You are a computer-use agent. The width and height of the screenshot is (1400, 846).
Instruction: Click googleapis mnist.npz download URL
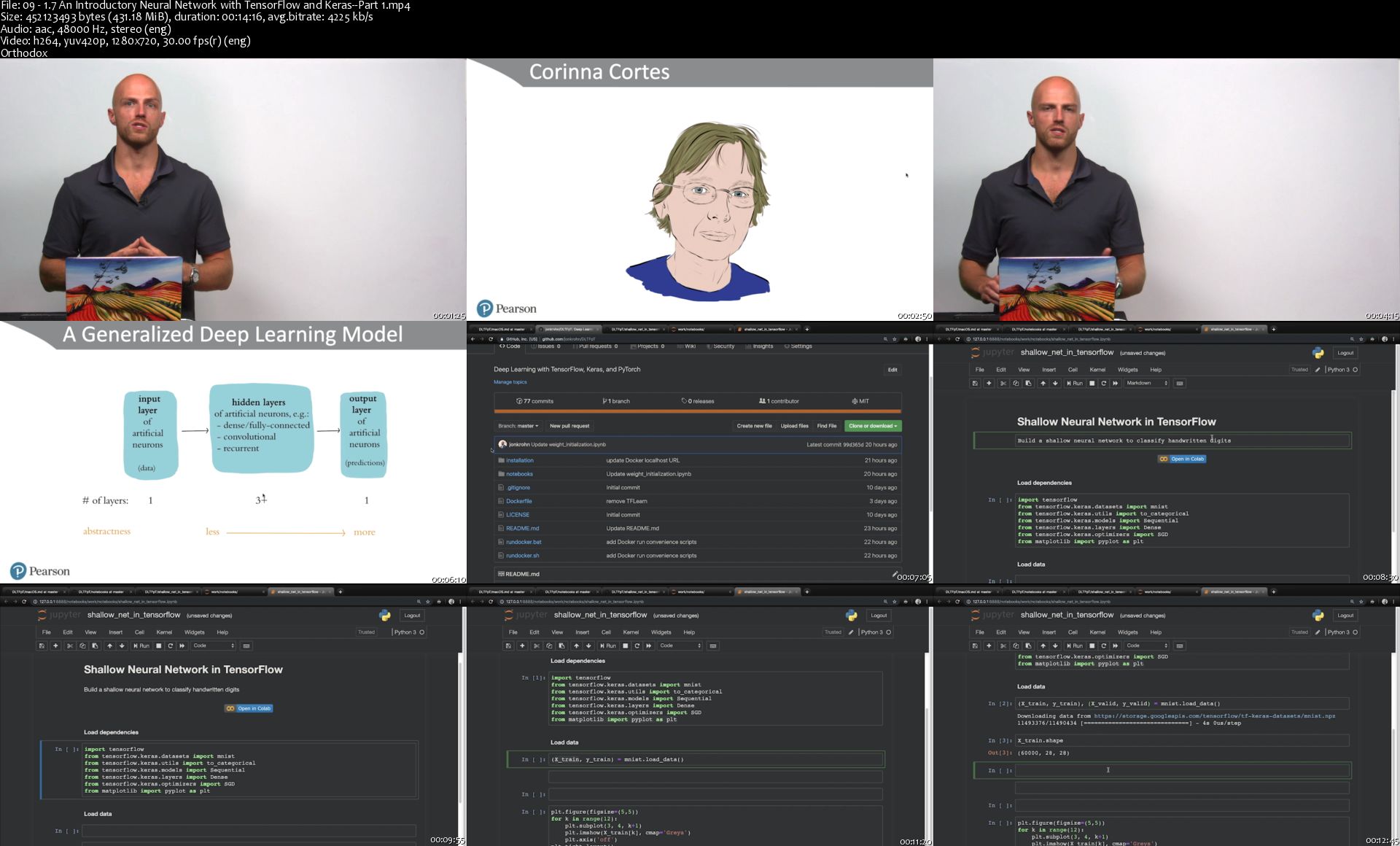click(1215, 716)
